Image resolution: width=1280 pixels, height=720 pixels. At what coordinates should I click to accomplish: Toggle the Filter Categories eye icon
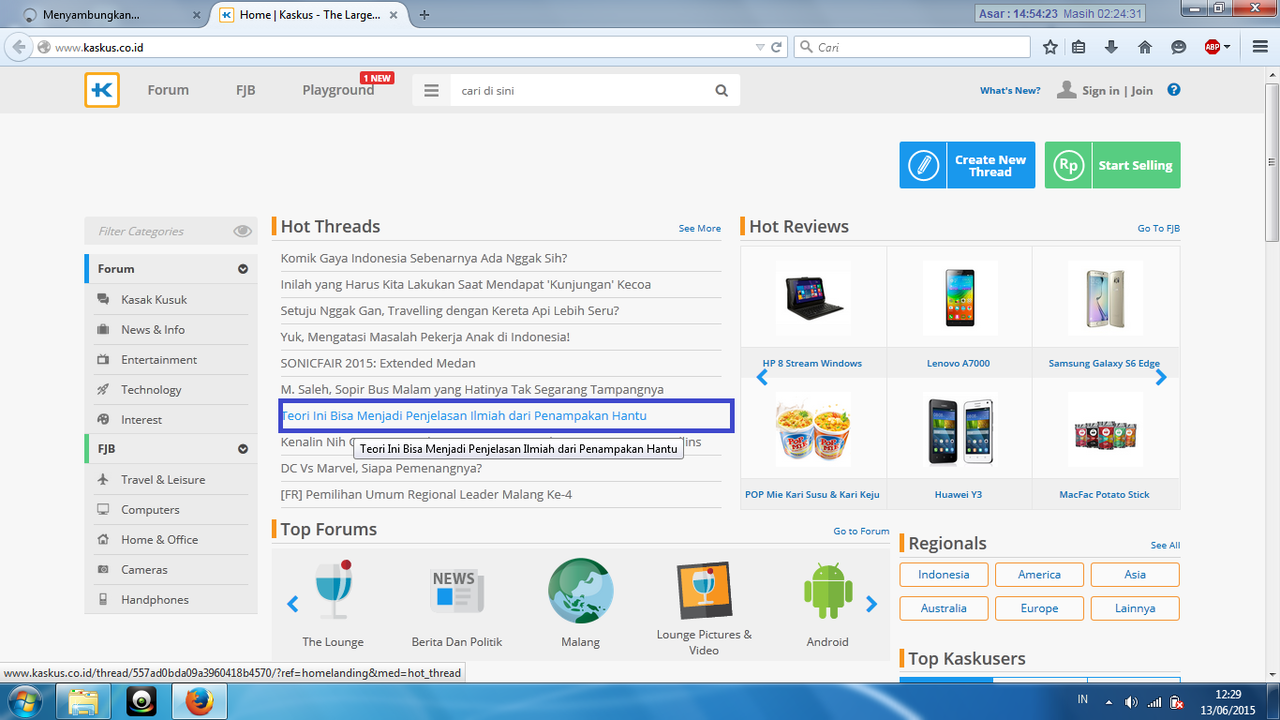(242, 231)
